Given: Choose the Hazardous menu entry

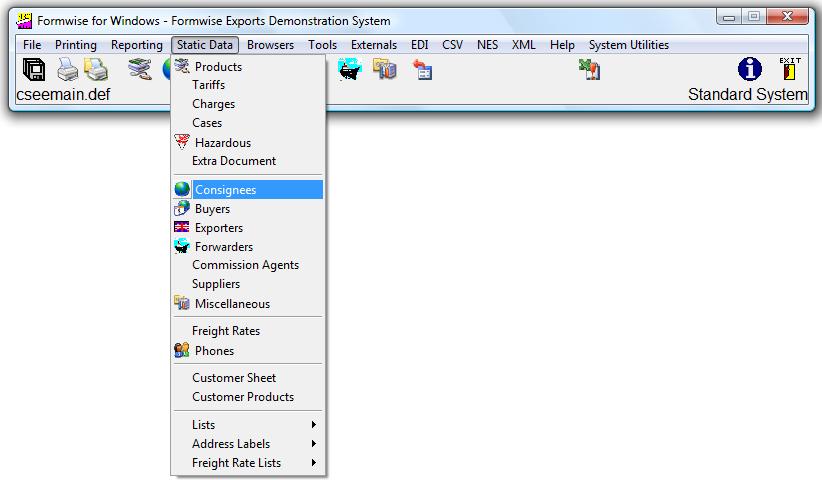Looking at the screenshot, I should 223,143.
